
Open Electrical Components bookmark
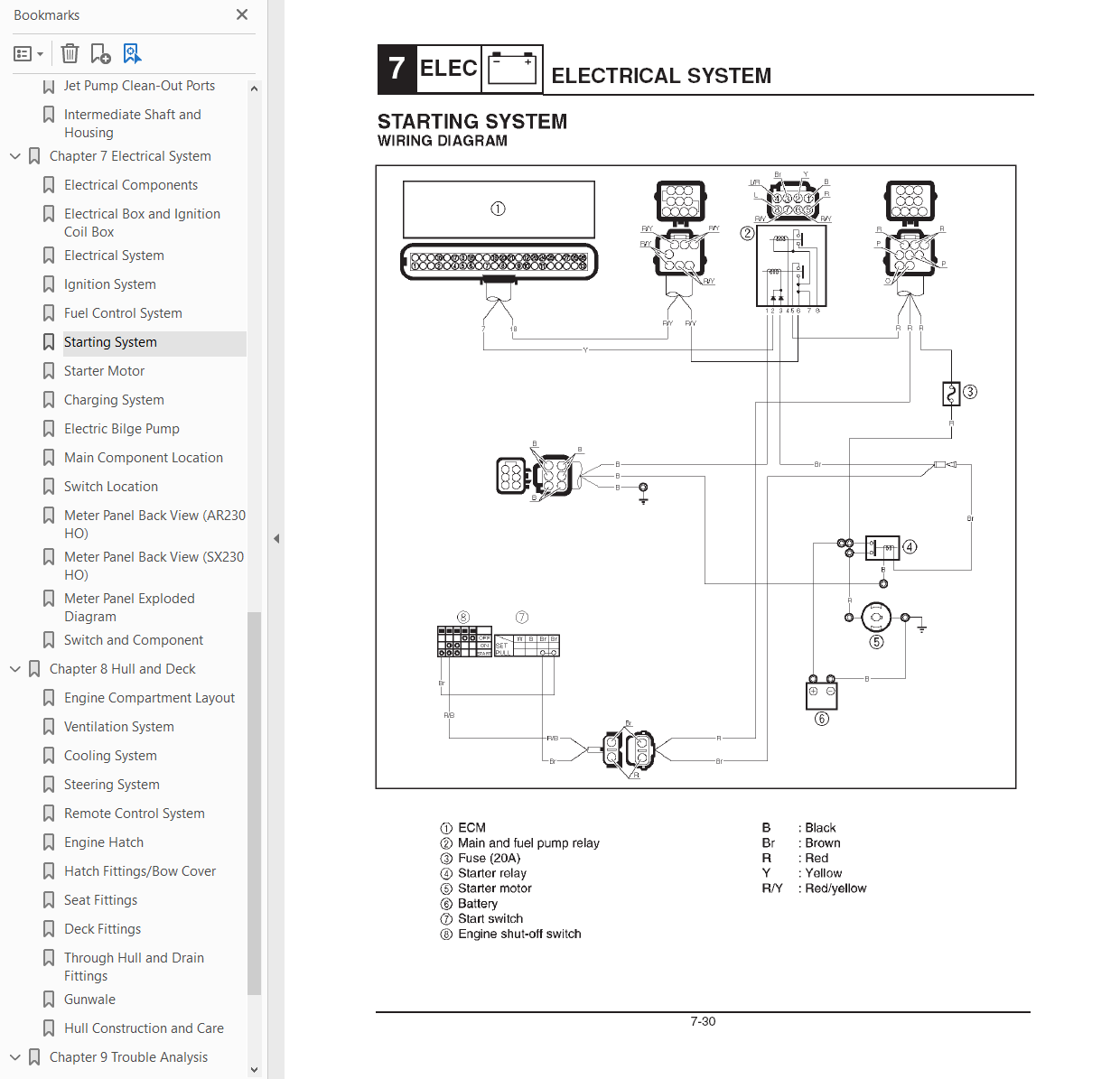pos(131,185)
